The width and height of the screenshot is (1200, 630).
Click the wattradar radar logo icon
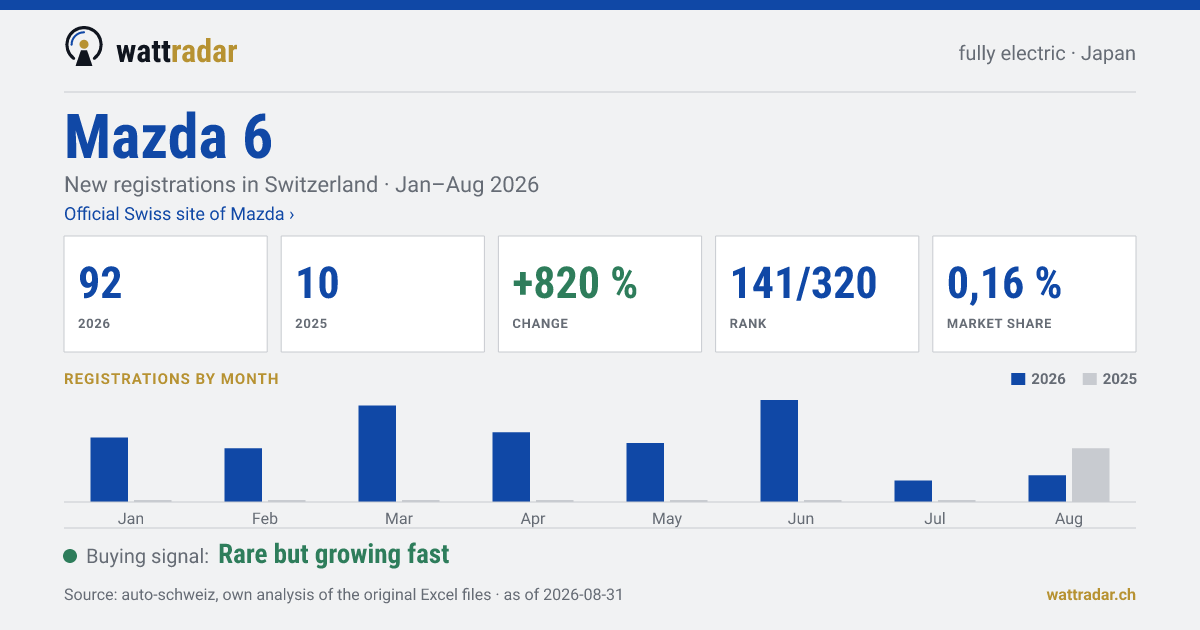(84, 47)
